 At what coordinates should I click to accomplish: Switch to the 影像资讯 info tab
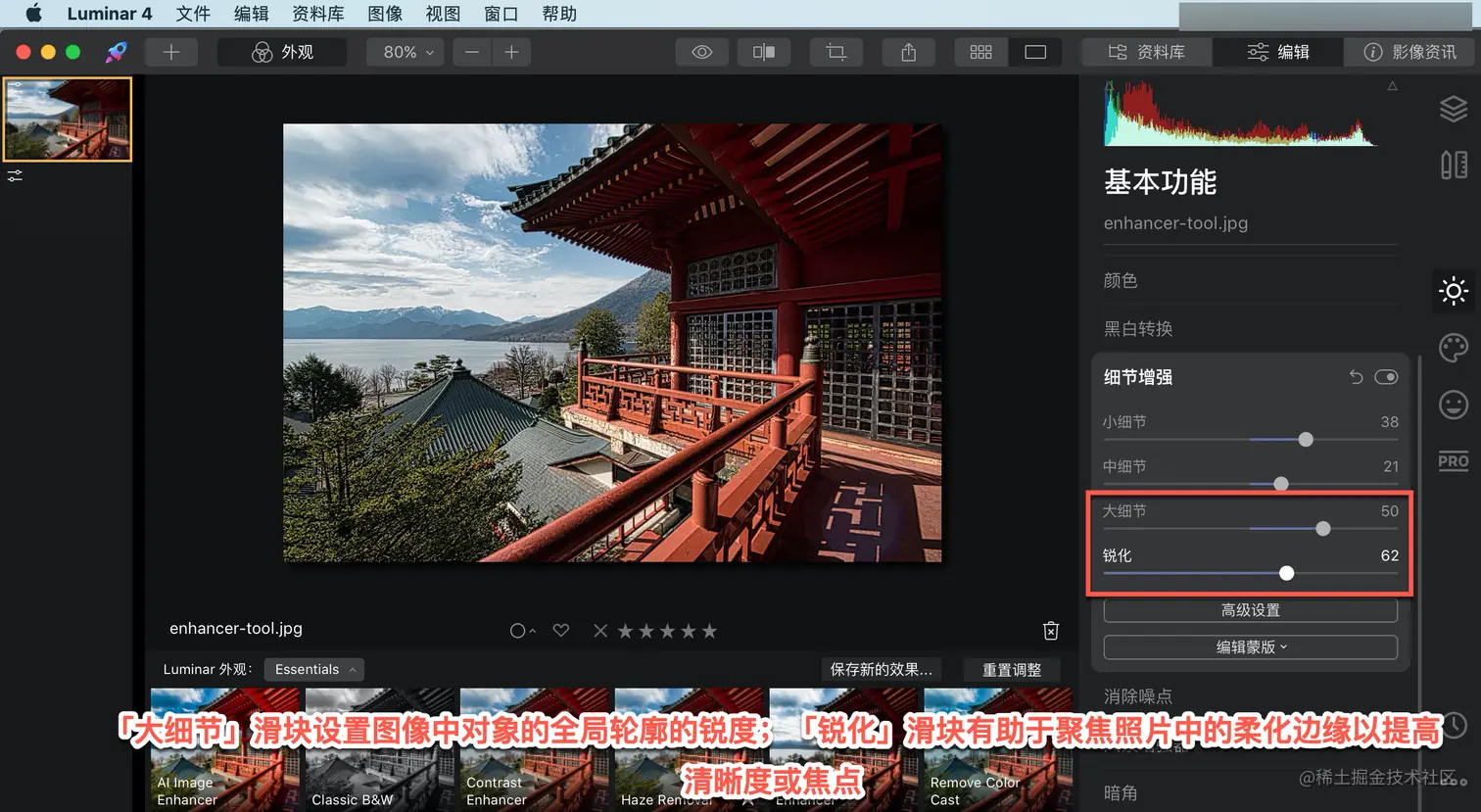pyautogui.click(x=1409, y=52)
